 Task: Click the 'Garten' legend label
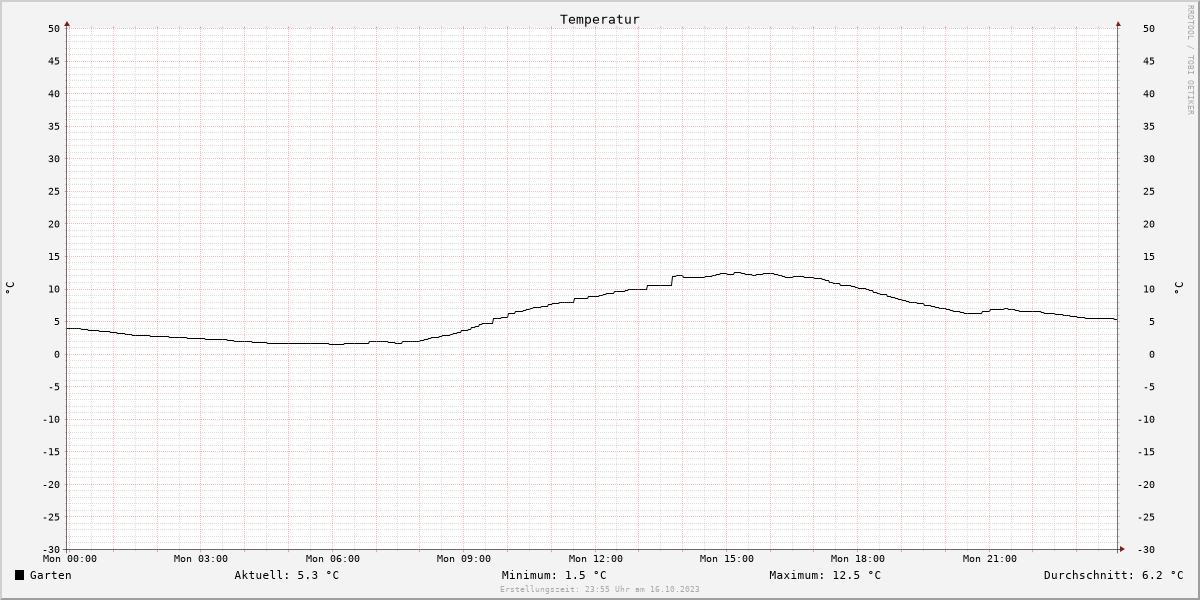51,575
